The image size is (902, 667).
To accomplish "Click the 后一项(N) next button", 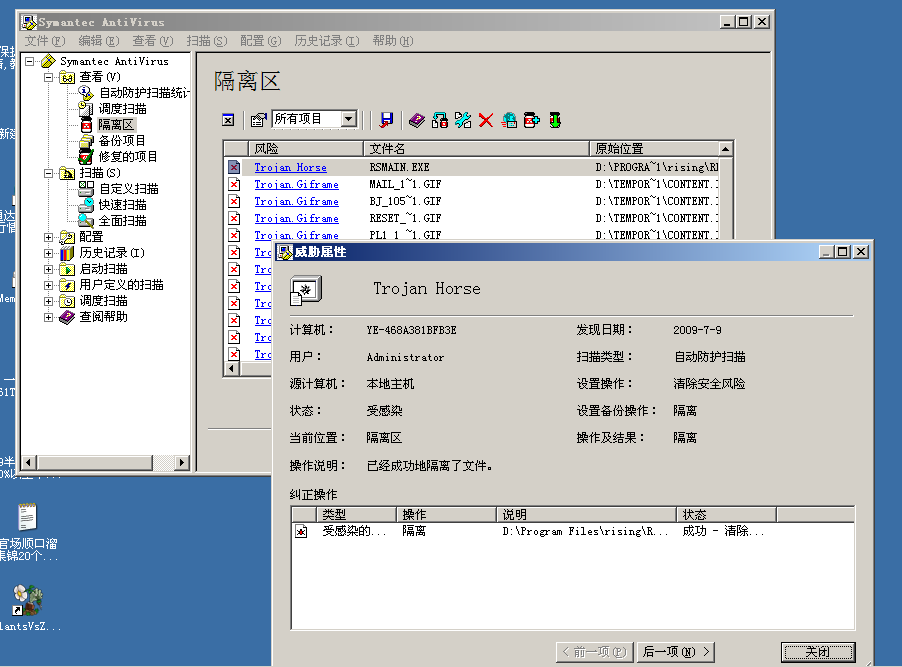I will tap(675, 652).
